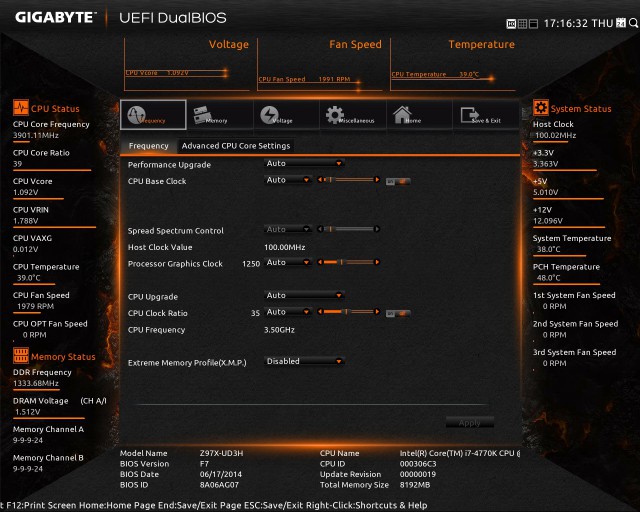Increase Processor Graphics Clock with right arrow

(x=377, y=262)
